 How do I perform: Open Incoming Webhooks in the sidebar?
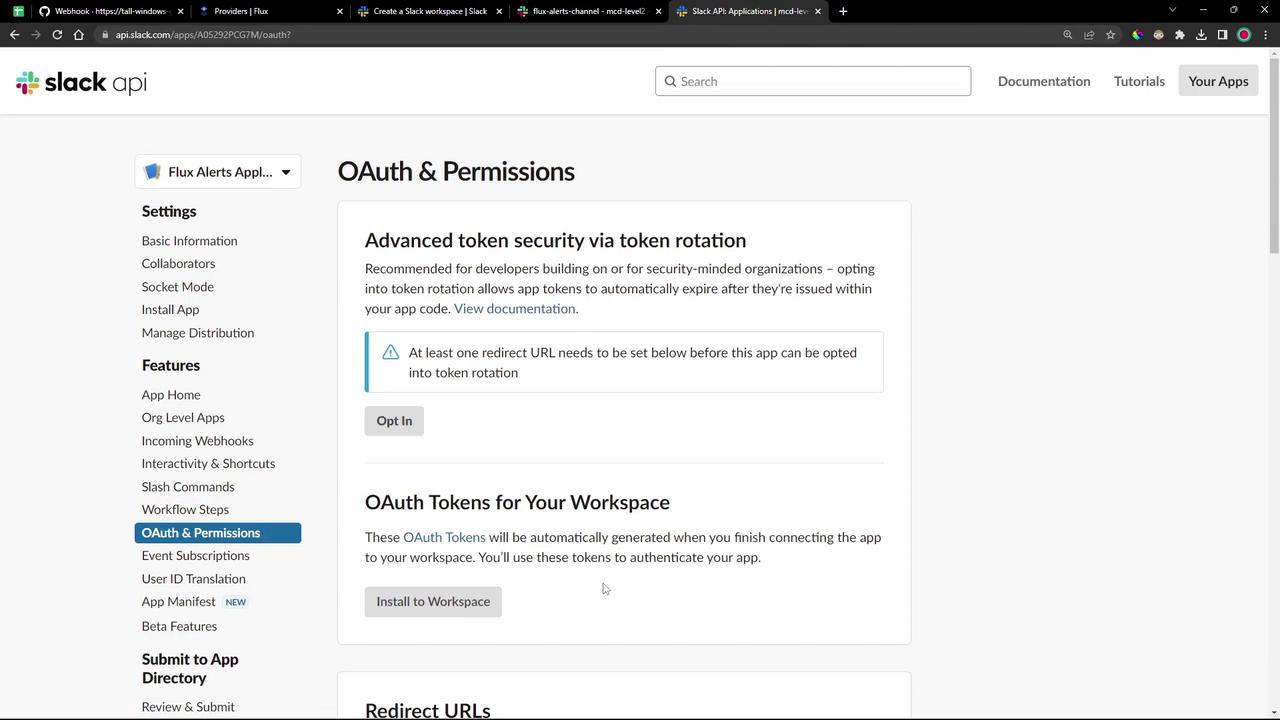tap(197, 441)
